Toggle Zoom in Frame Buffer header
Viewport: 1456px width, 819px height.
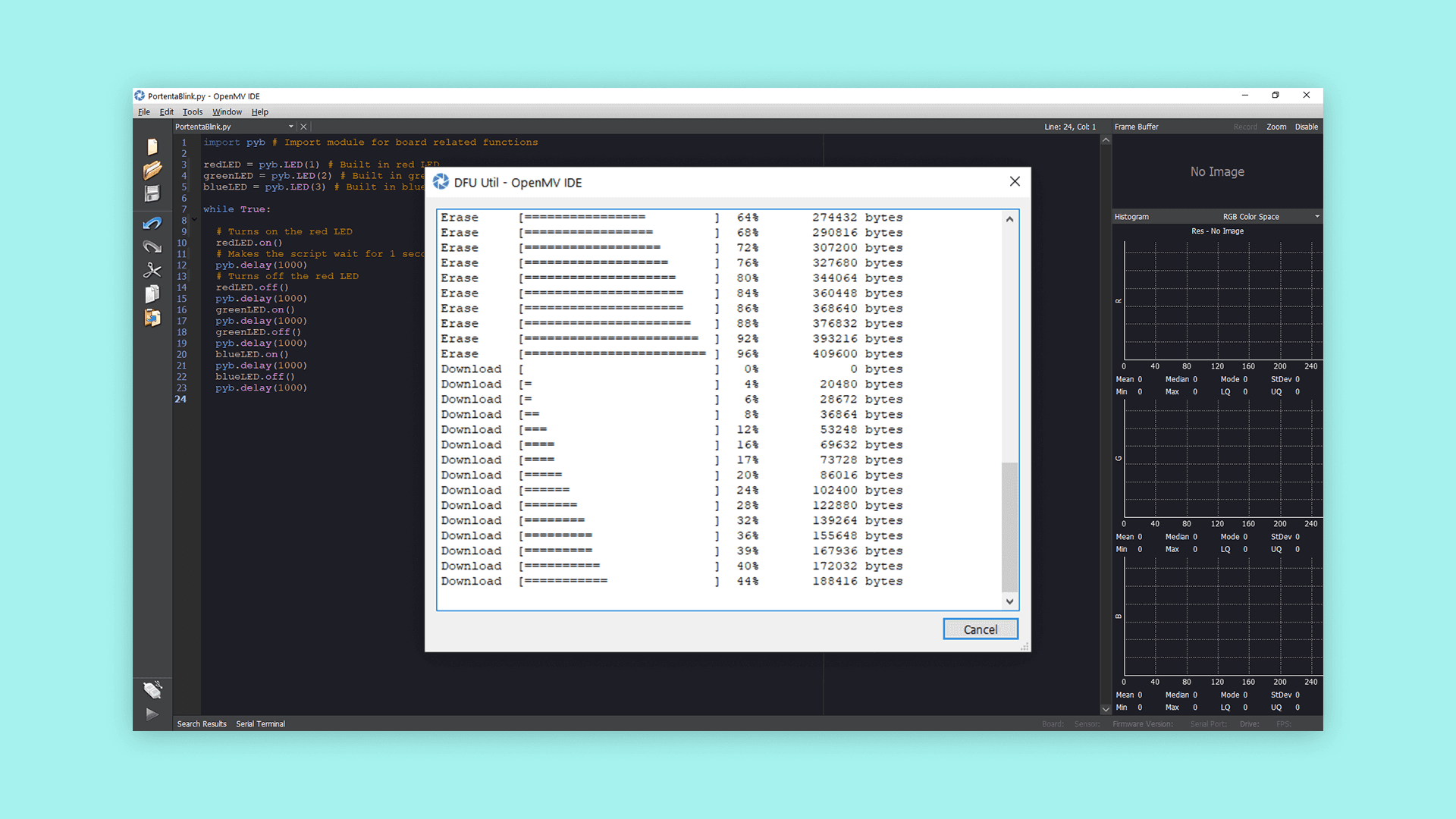point(1276,127)
